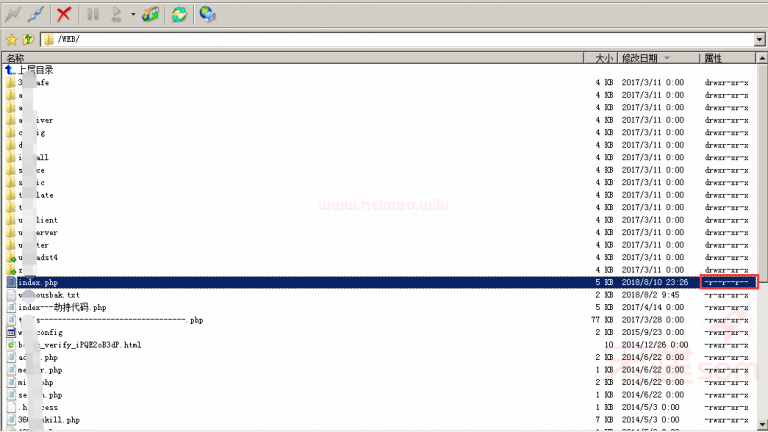Image resolution: width=768 pixels, height=432 pixels.
Task: Click the red X disconnect icon
Action: click(64, 14)
